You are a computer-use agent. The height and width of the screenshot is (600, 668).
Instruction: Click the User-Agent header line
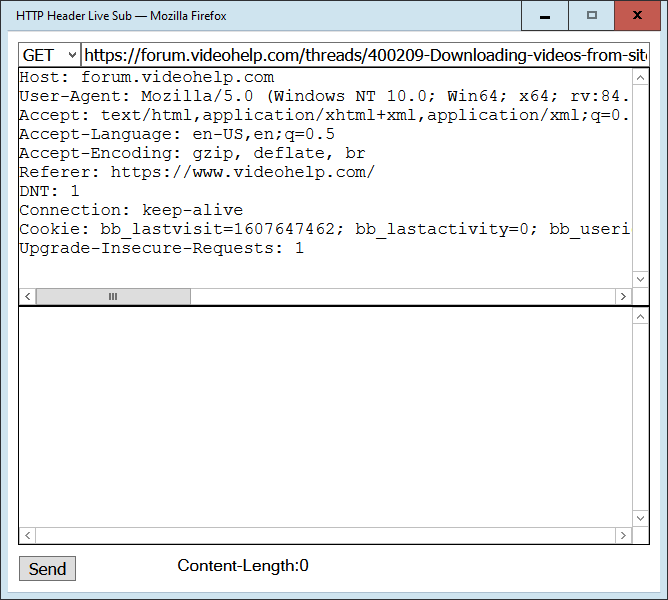(x=324, y=96)
